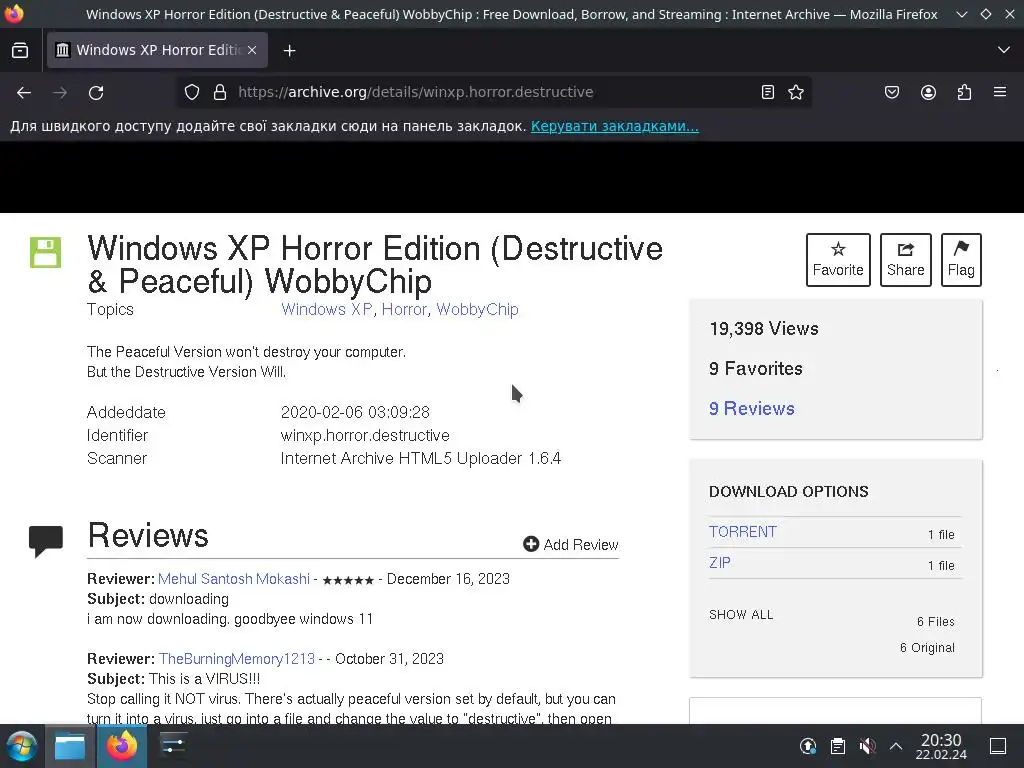
Task: Click the 9 Favorites text
Action: (756, 369)
